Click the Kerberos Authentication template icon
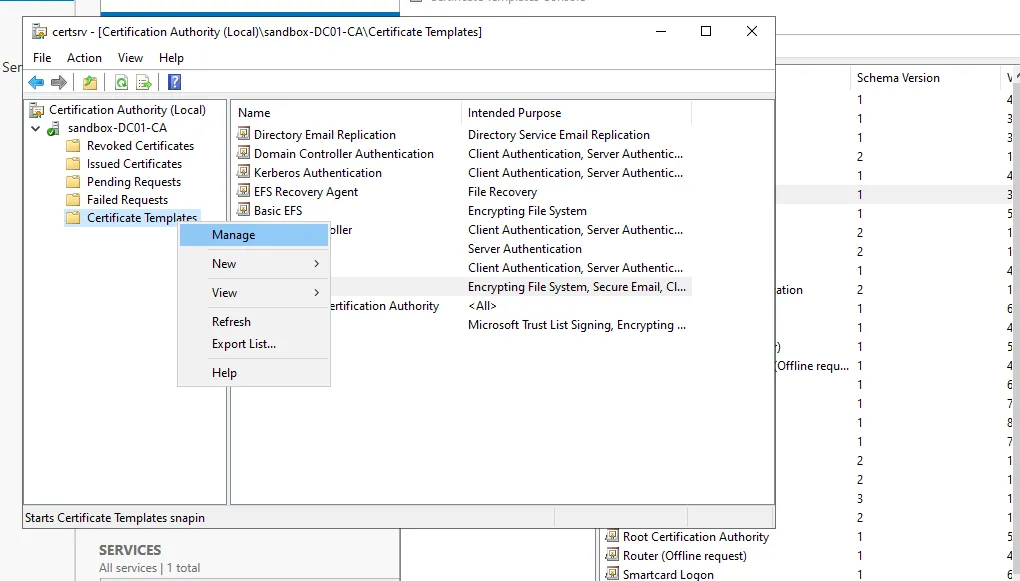1020x581 pixels. [243, 173]
